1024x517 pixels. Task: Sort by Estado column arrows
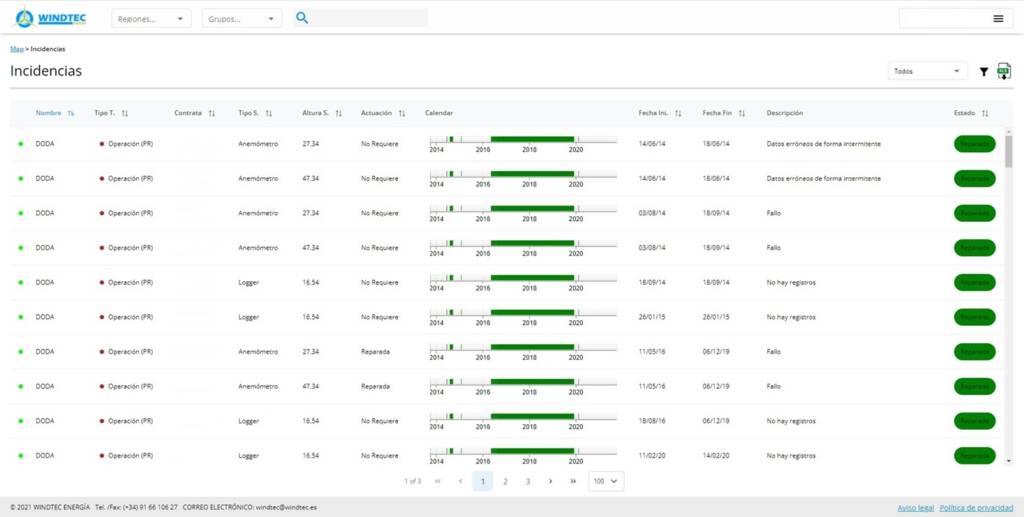click(x=985, y=113)
